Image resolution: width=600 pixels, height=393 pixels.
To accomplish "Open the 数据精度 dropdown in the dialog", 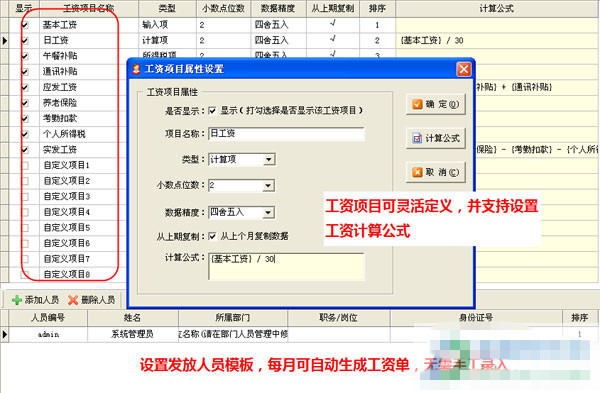I will [x=269, y=212].
